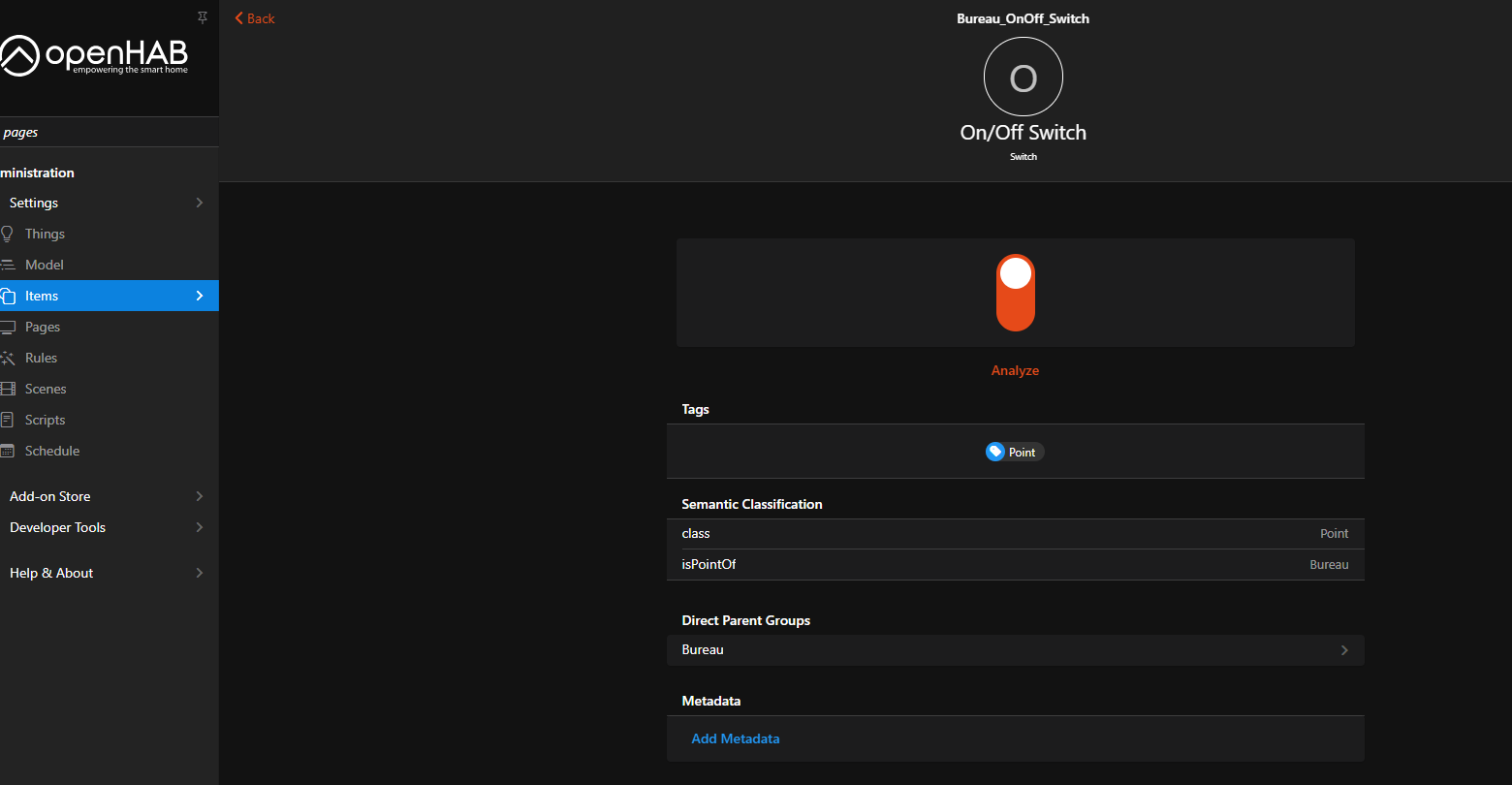Screen dimensions: 1512x785
Task: Open the Settings menu entry
Action: coord(33,203)
